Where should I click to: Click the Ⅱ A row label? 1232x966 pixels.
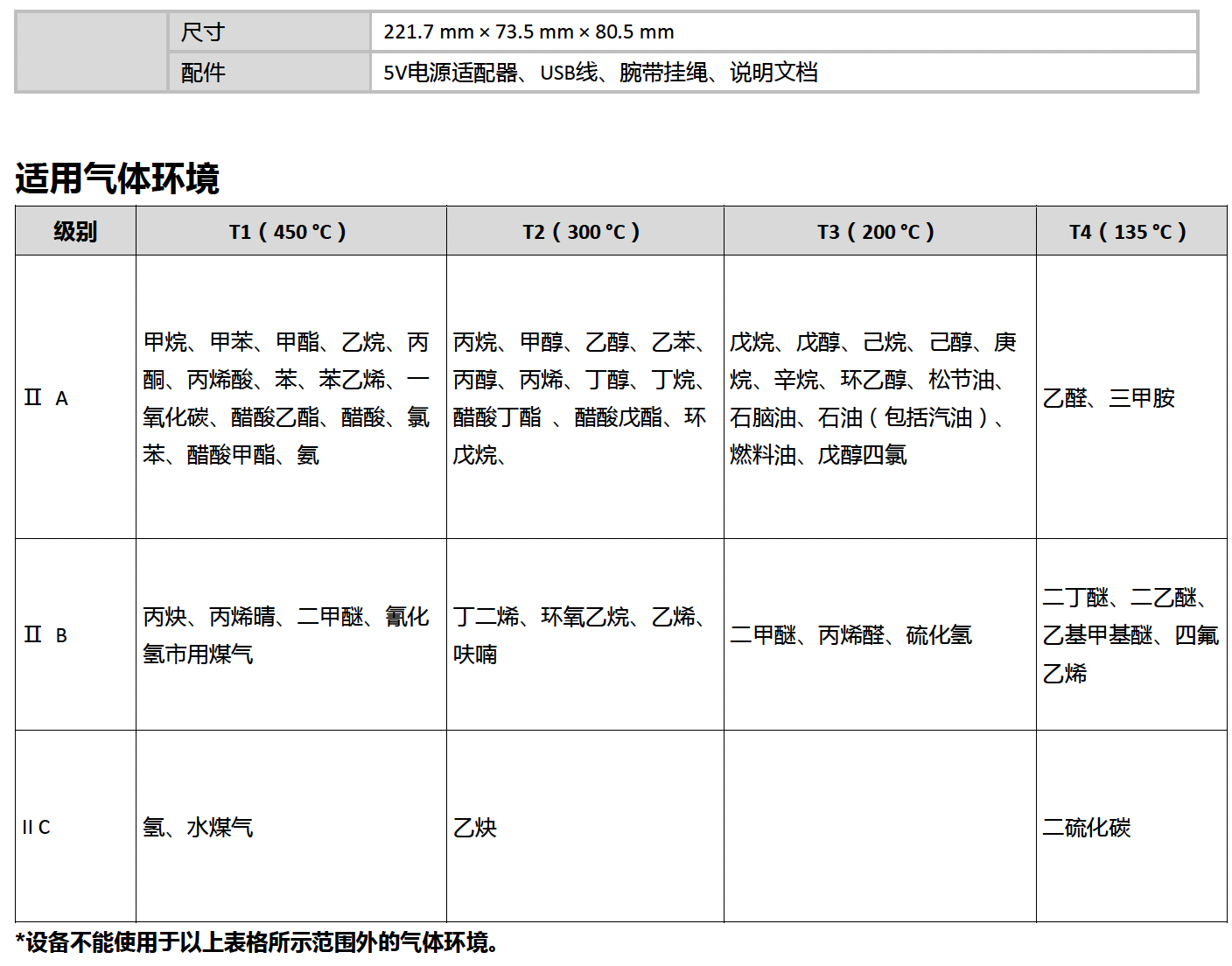click(x=45, y=399)
